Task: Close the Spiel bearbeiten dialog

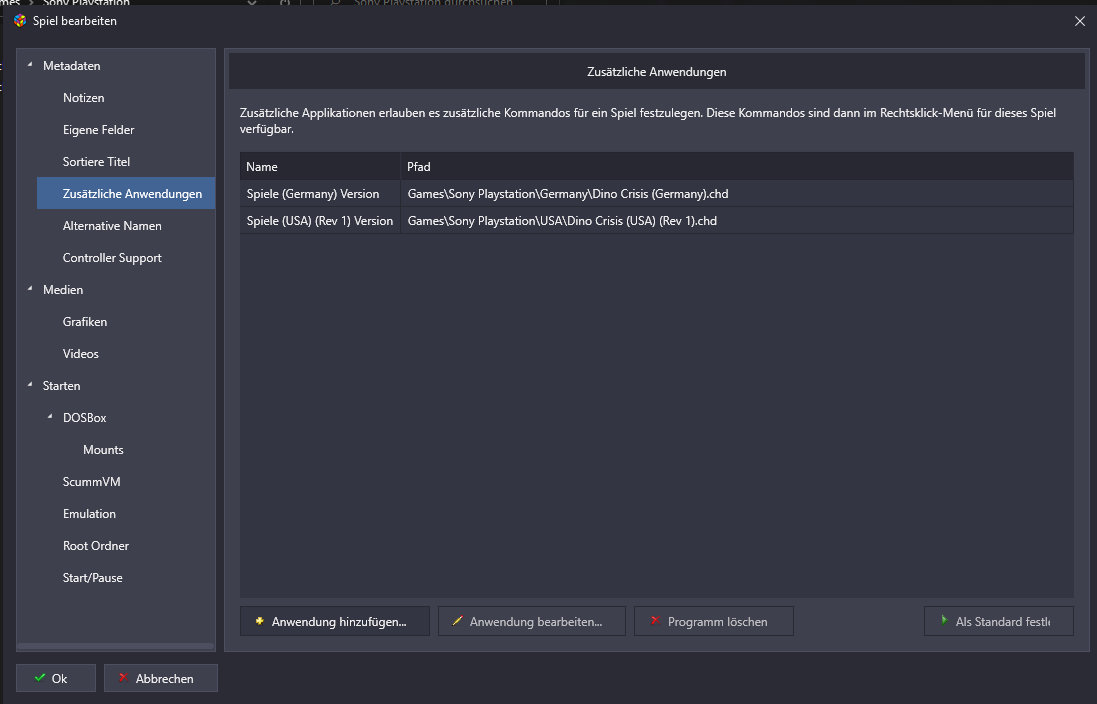Action: [x=1080, y=21]
